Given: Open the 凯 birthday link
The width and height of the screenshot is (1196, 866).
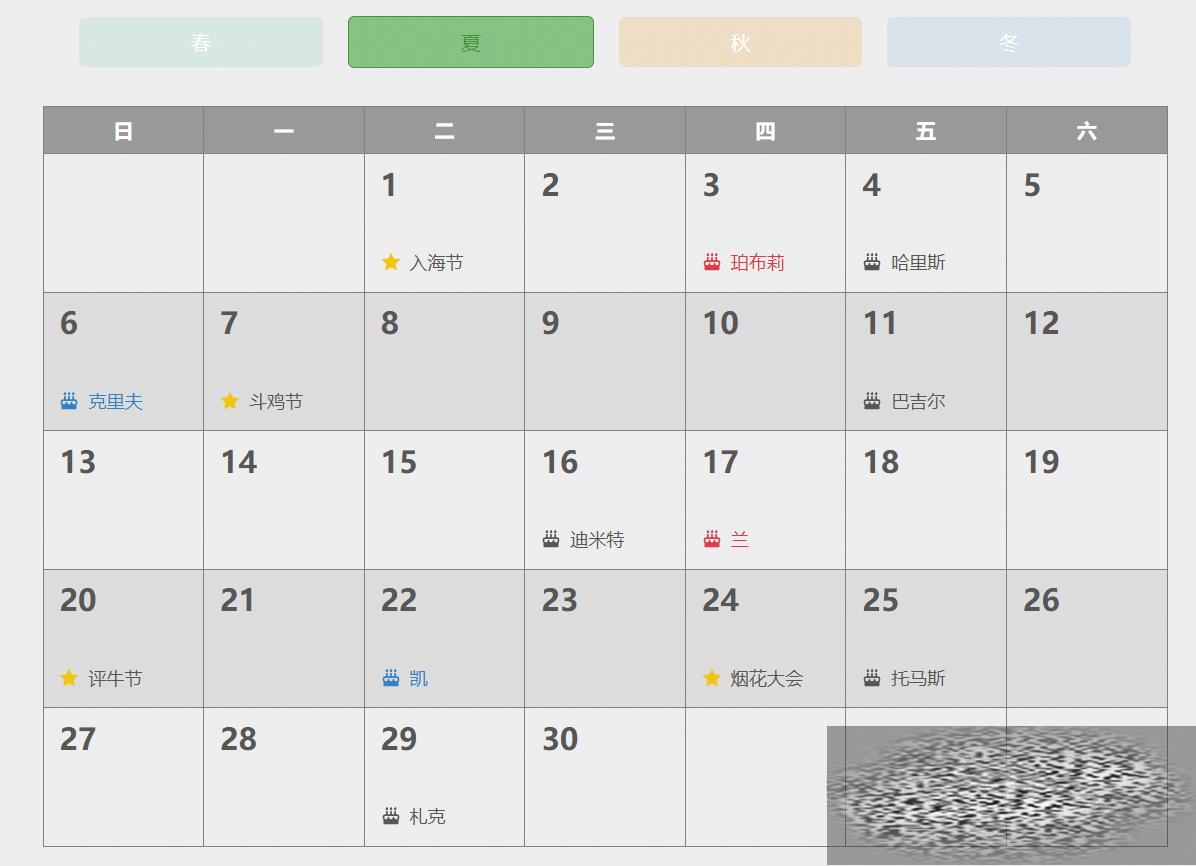Looking at the screenshot, I should pyautogui.click(x=419, y=678).
